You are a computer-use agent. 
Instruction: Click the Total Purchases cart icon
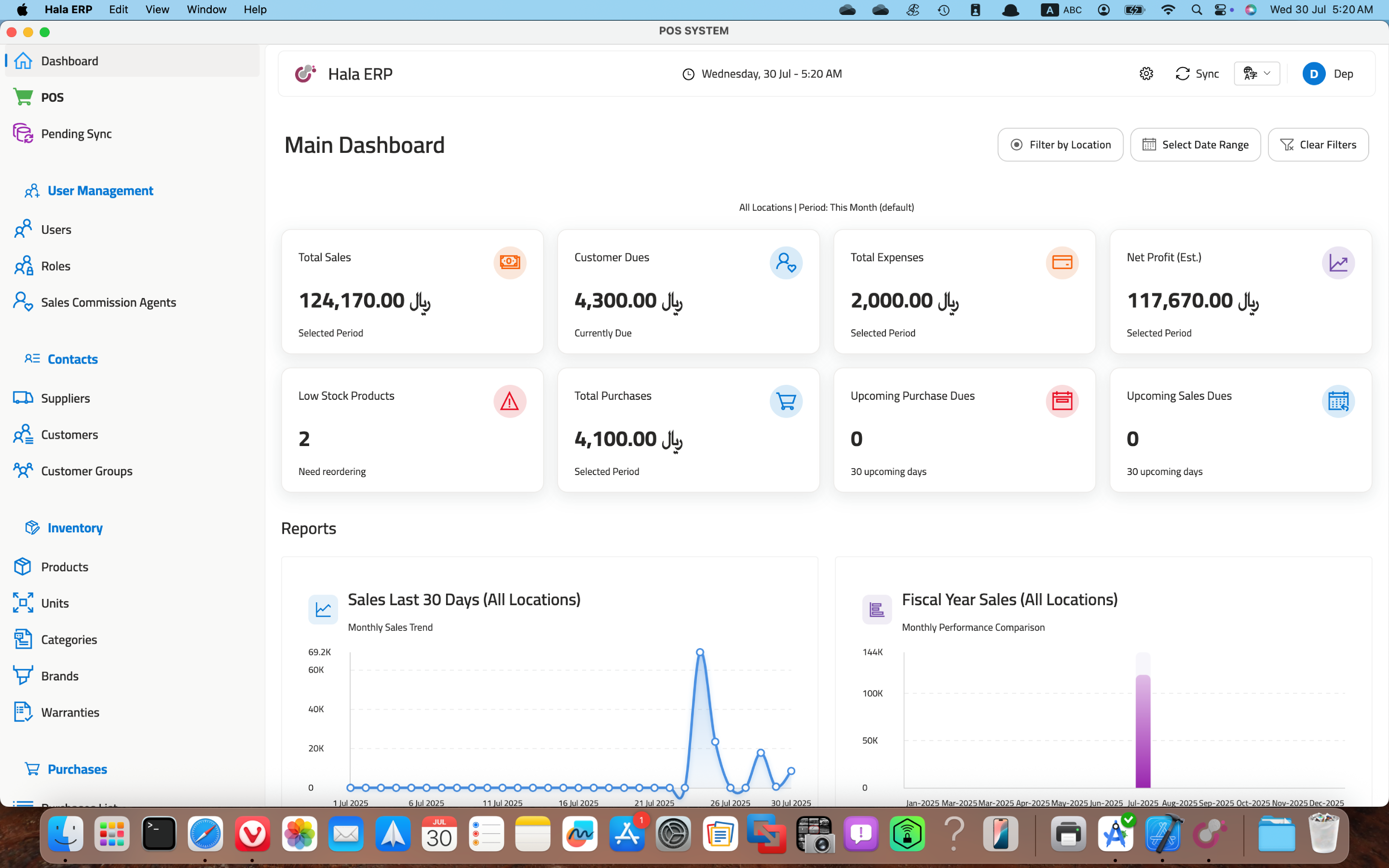[x=786, y=401]
